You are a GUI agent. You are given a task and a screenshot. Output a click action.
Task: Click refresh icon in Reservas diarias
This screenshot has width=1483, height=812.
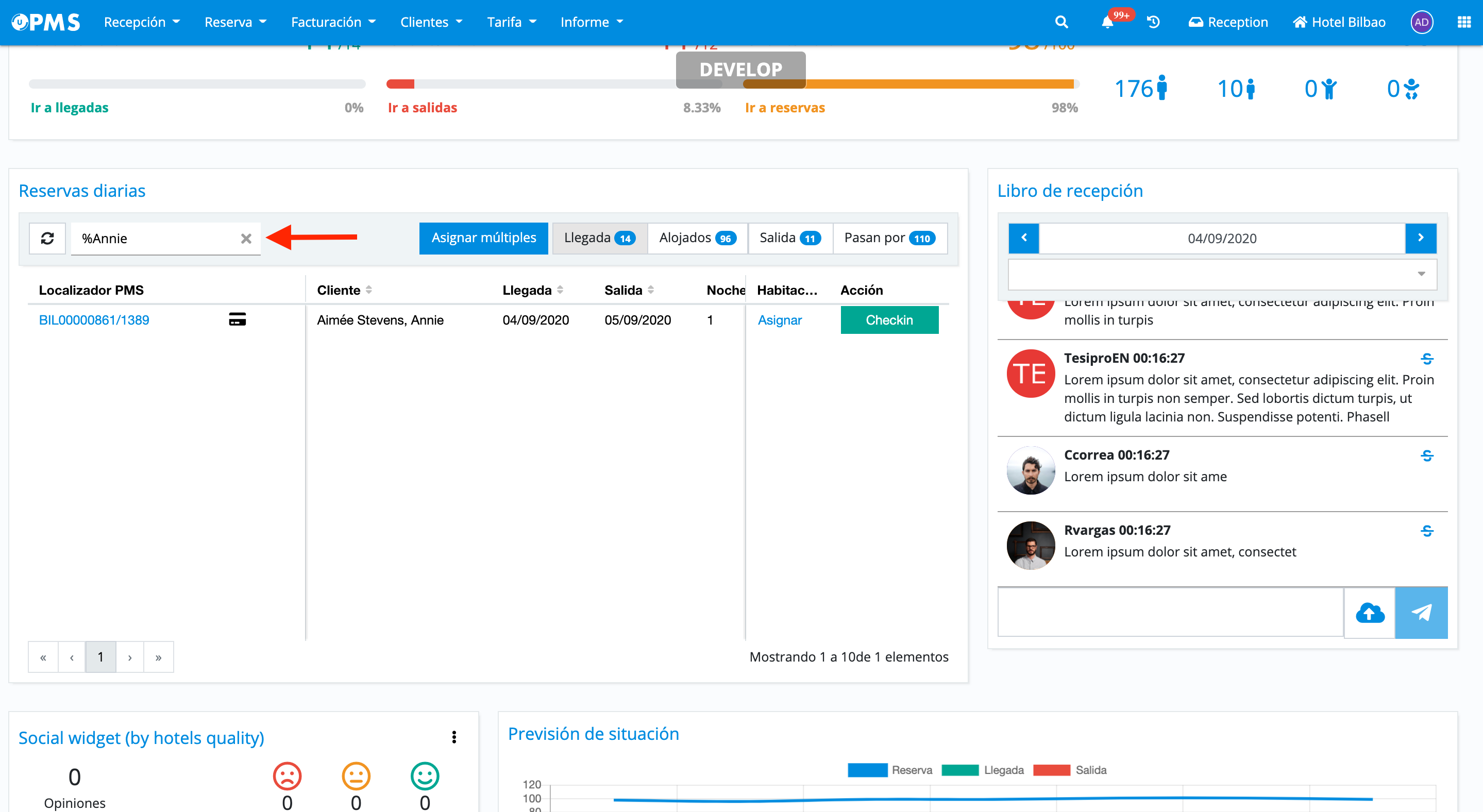tap(47, 238)
